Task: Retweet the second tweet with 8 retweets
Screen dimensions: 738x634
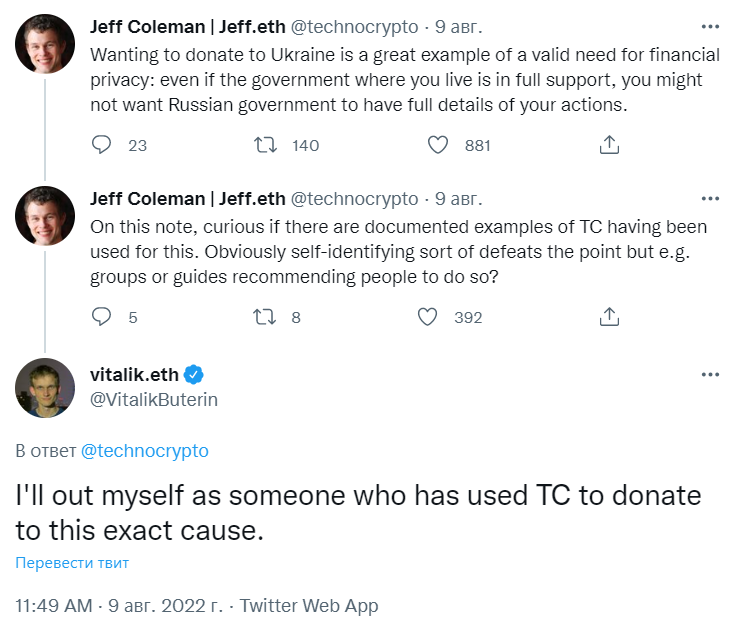Action: [265, 317]
